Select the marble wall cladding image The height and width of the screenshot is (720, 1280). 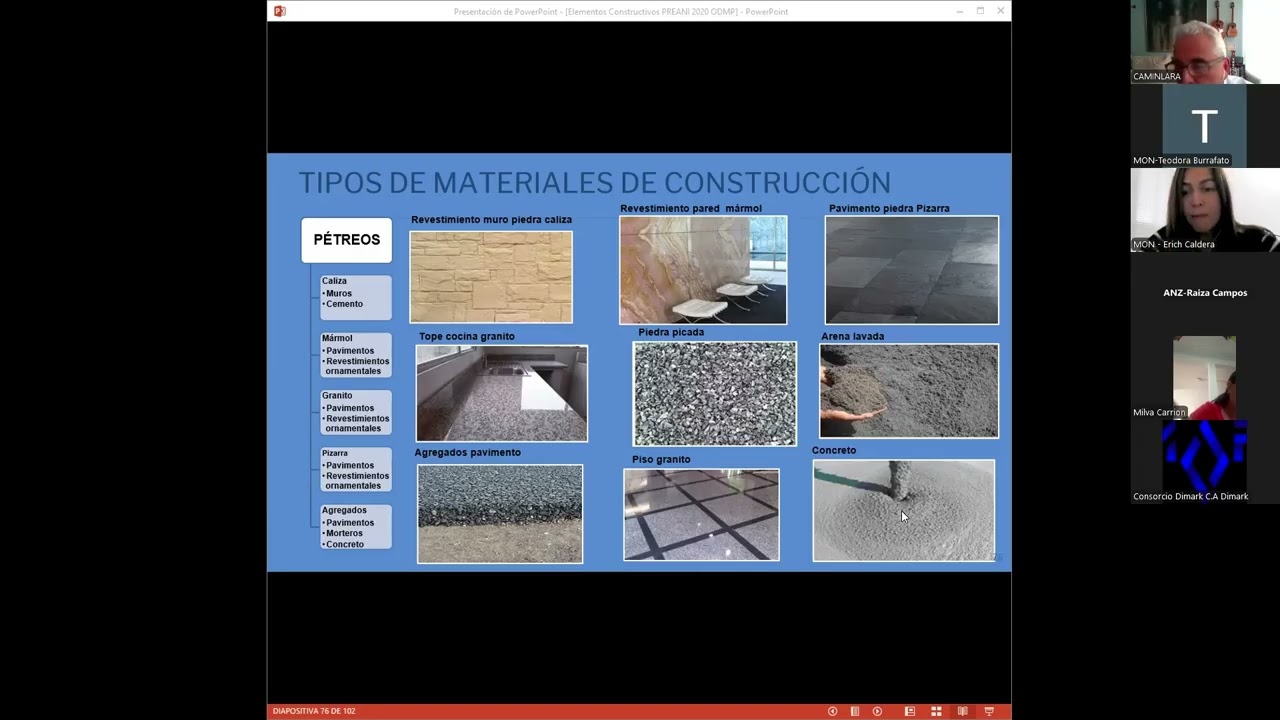[x=703, y=270]
